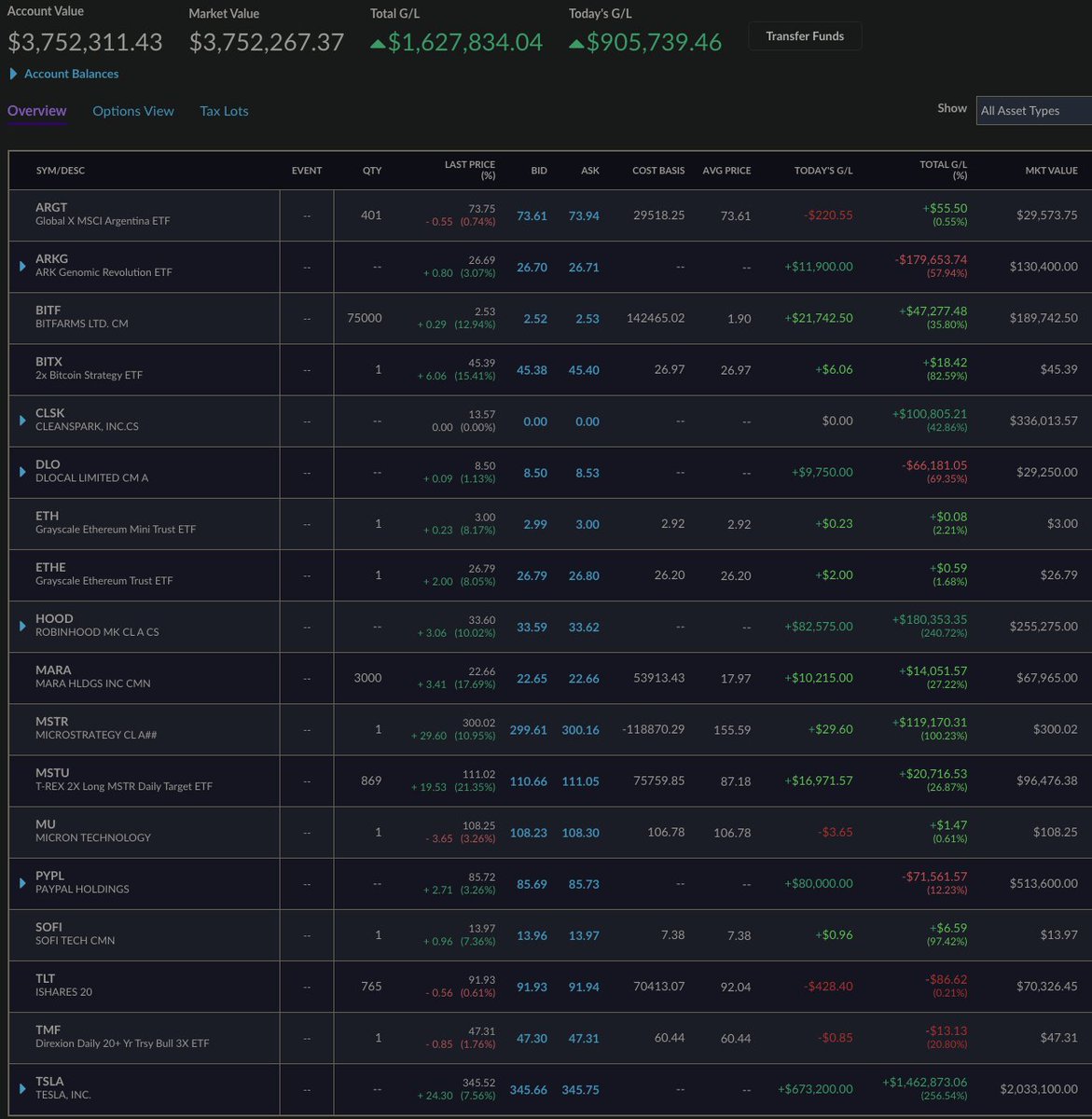This screenshot has width=1092, height=1119.
Task: Expand the HOOD position row
Action: coord(22,626)
